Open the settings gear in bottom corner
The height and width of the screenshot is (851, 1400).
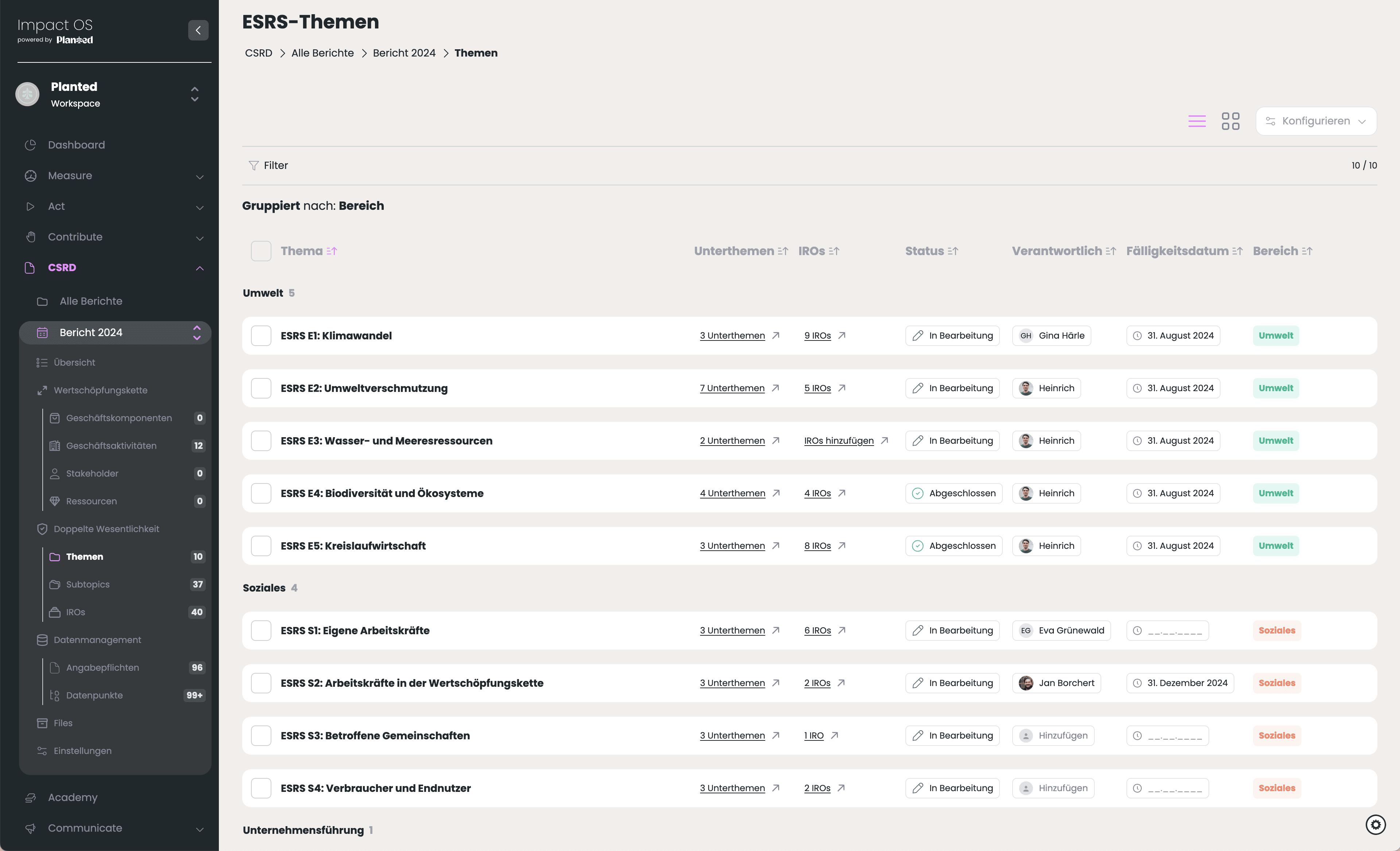pyautogui.click(x=1375, y=824)
